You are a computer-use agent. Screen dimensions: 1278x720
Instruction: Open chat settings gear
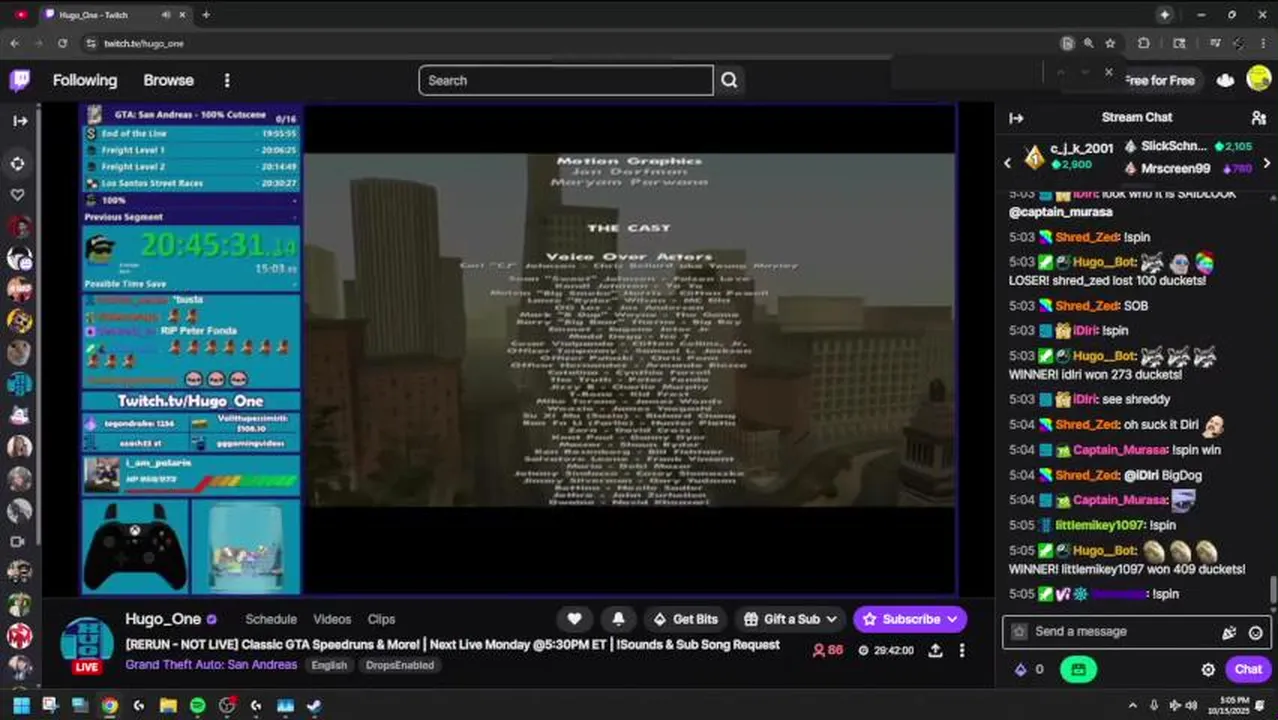coord(1208,670)
